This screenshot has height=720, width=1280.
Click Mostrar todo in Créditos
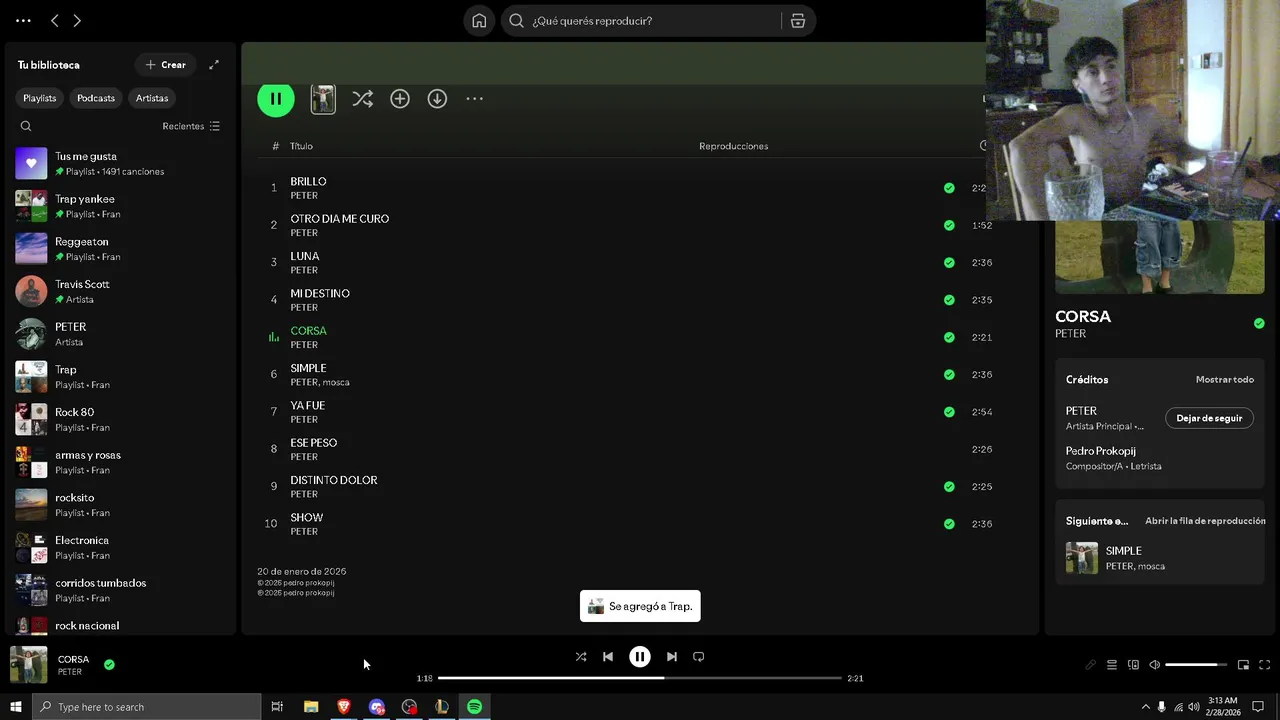click(x=1225, y=380)
